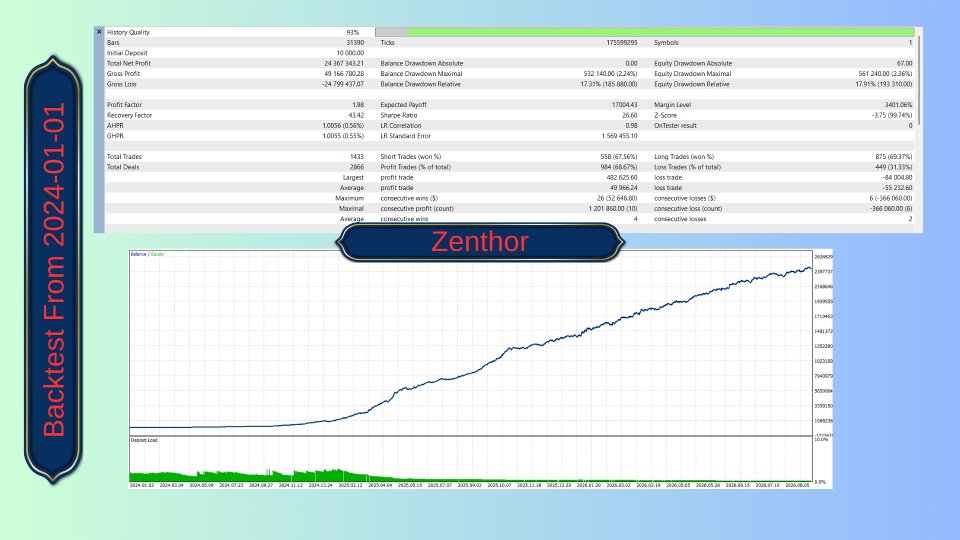
Task: Click the consecutive profit value '1 201 860.00 (10)'
Action: [x=613, y=209]
